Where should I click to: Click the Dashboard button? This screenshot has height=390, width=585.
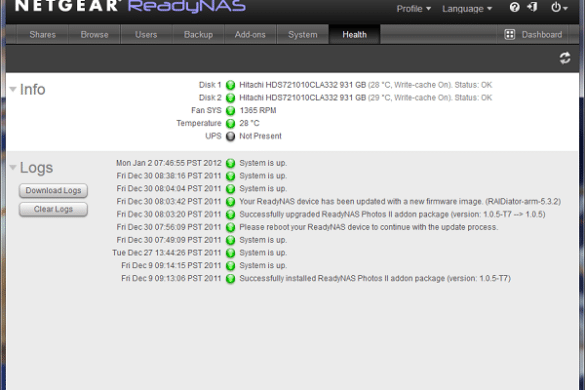tap(533, 35)
